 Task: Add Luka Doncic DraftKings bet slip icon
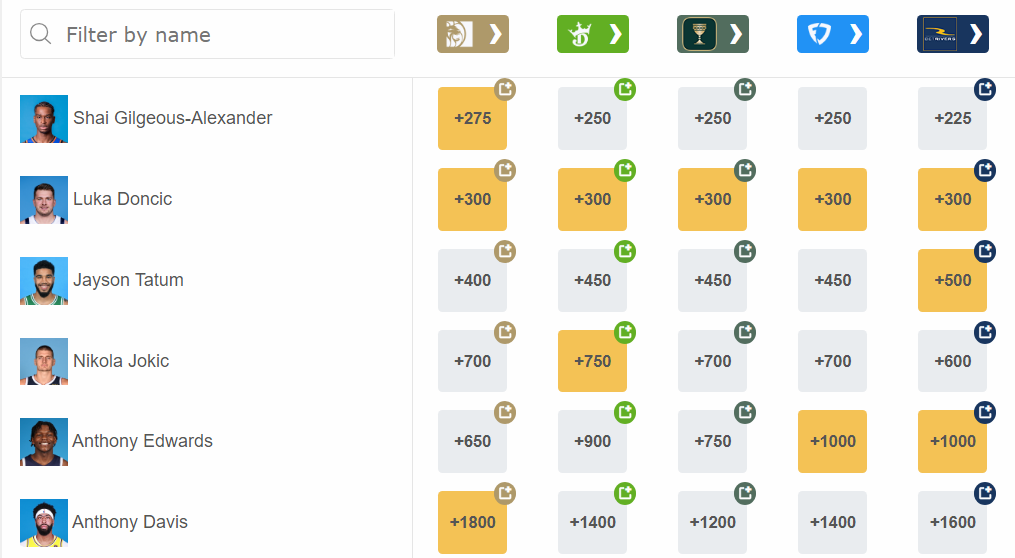(625, 170)
